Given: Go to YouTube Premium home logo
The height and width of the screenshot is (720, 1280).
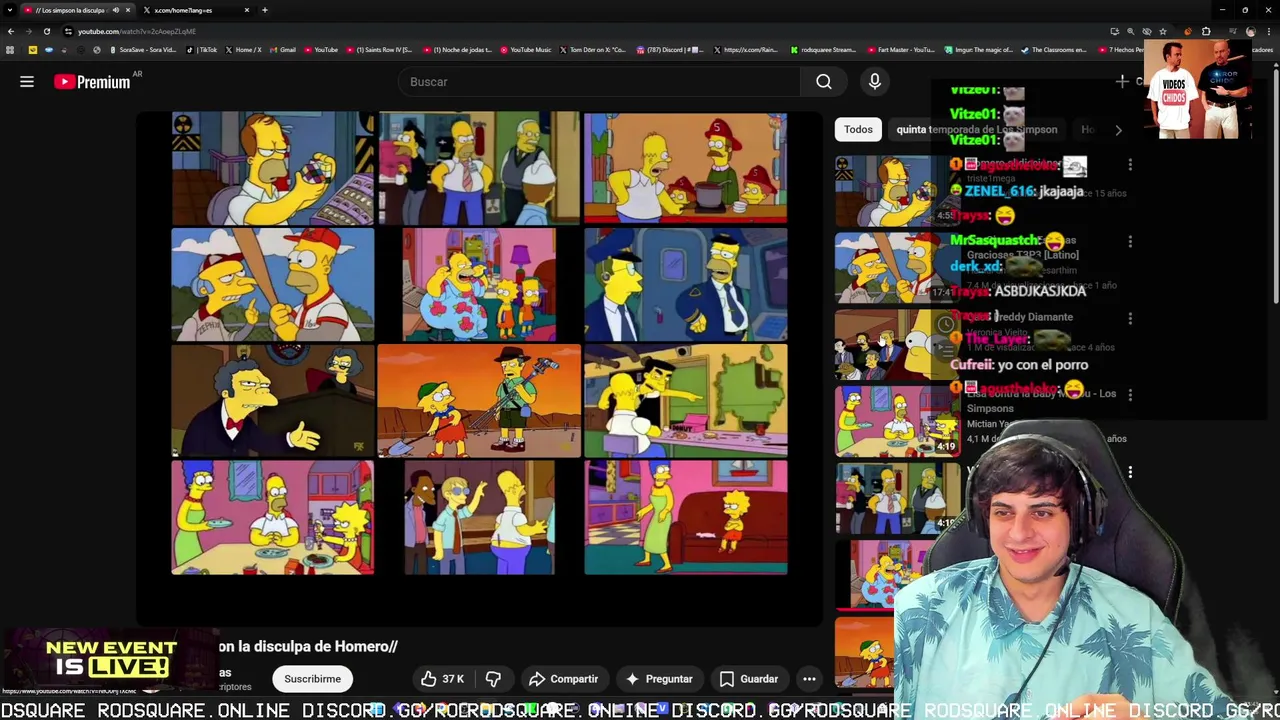Looking at the screenshot, I should point(92,82).
